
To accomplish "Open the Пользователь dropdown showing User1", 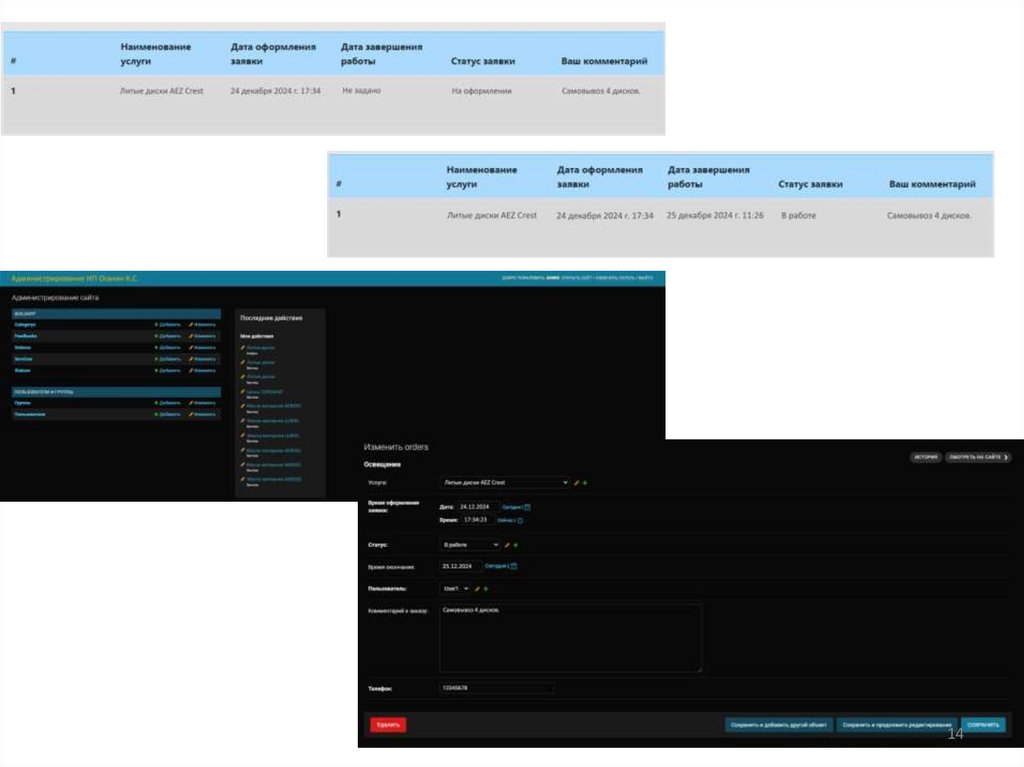I will click(455, 589).
